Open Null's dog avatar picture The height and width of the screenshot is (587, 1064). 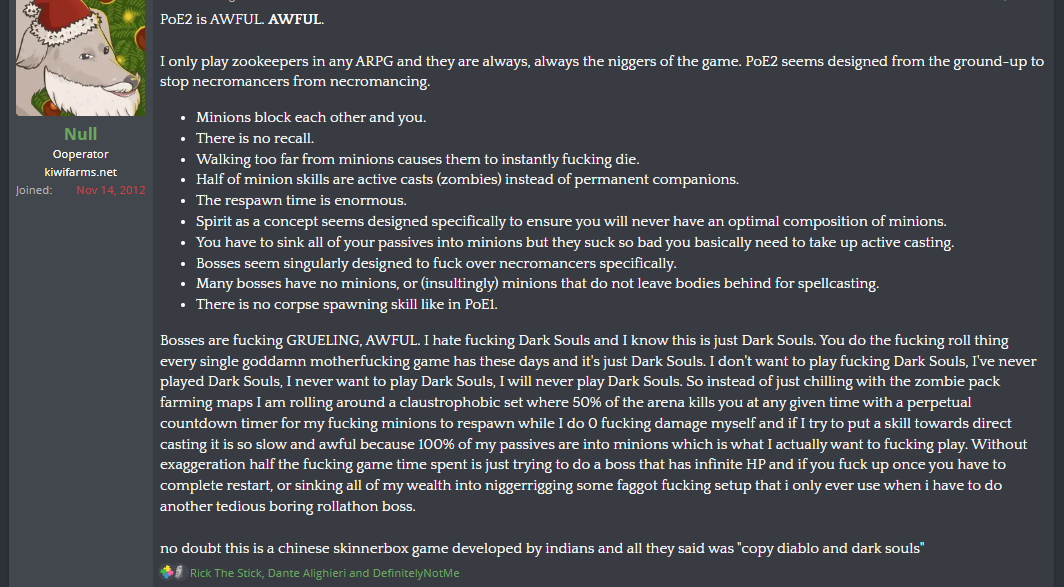pyautogui.click(x=80, y=58)
